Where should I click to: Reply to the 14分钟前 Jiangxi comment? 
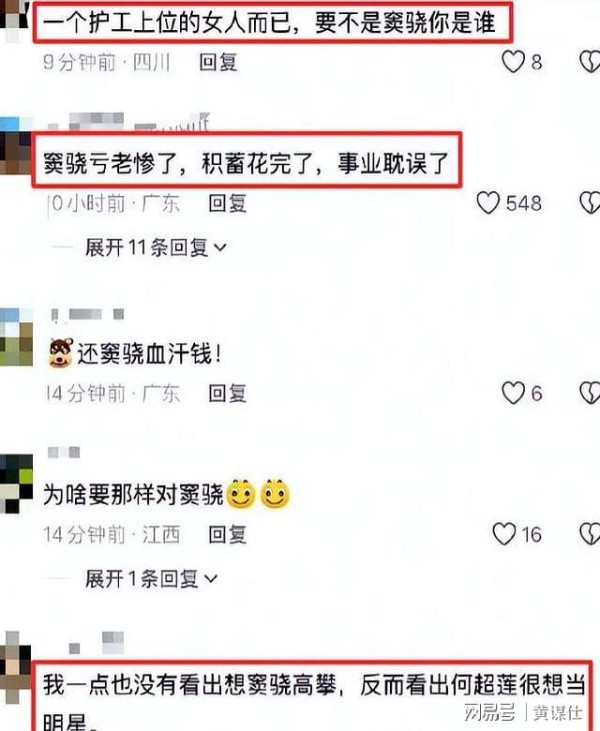coord(228,534)
